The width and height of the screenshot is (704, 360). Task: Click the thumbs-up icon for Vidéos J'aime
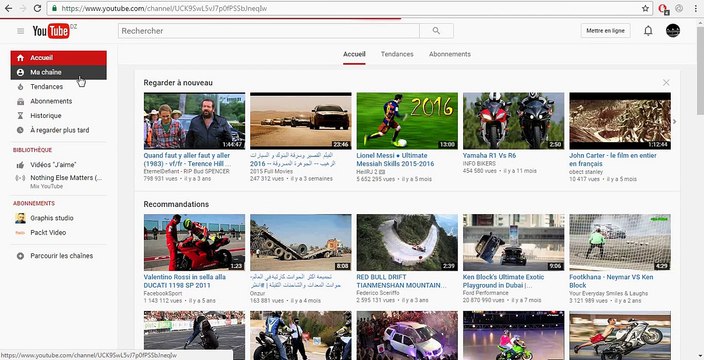click(x=20, y=165)
